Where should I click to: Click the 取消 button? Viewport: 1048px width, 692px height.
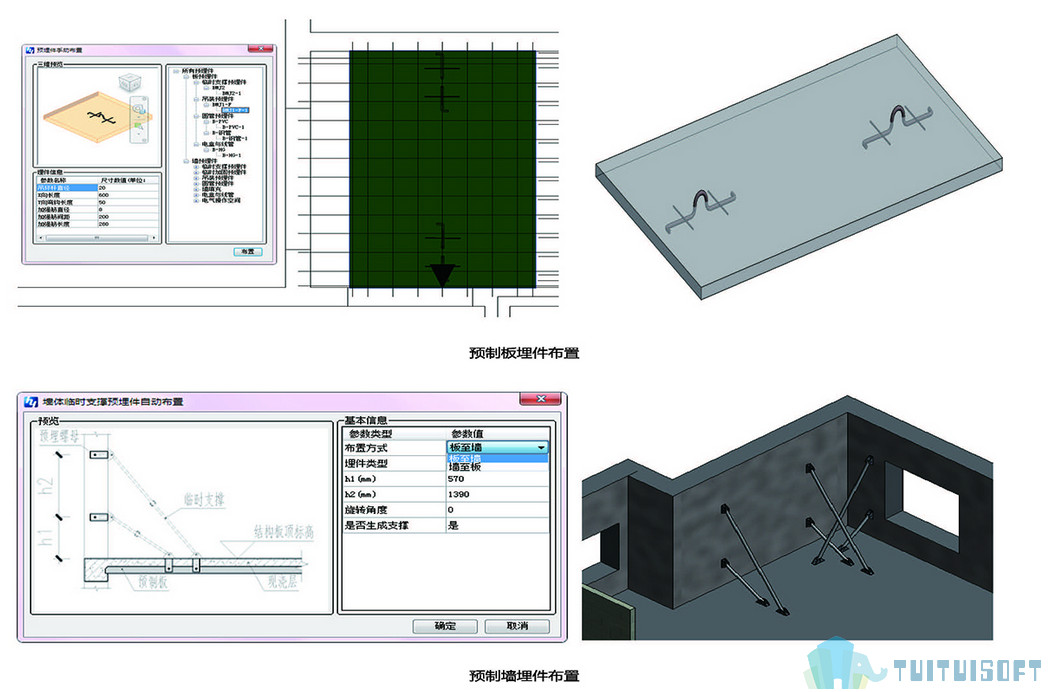(517, 626)
